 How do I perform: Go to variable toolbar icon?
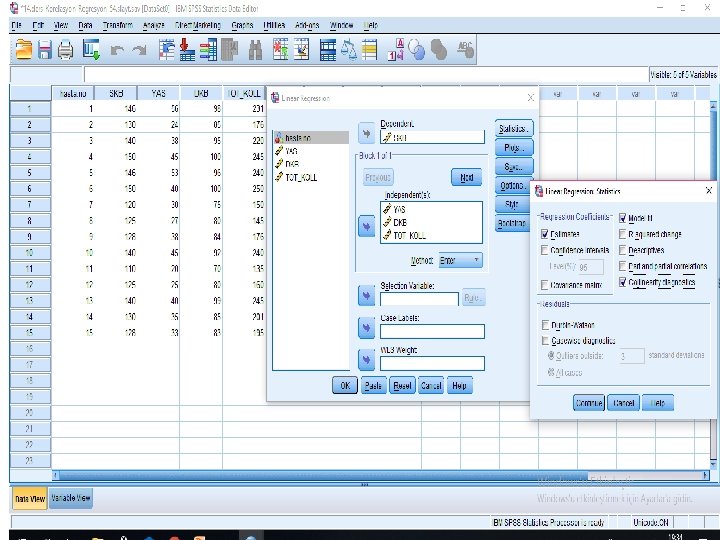(187, 50)
